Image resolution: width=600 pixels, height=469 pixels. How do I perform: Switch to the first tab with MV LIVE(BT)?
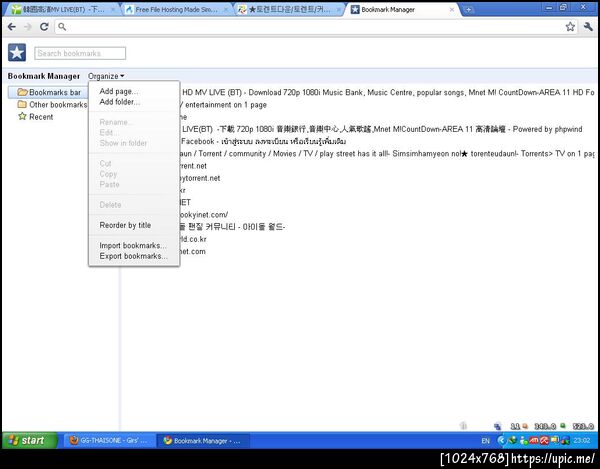coord(63,10)
